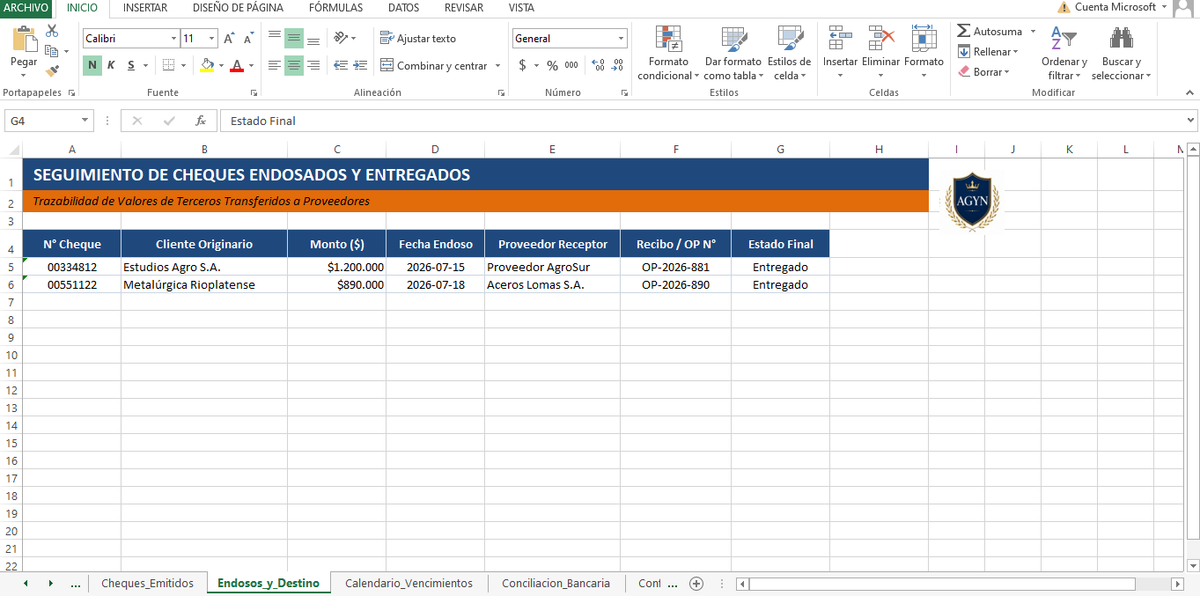Viewport: 1200px width, 596px height.
Task: Open the Borrar clear dropdown
Action: [x=984, y=72]
